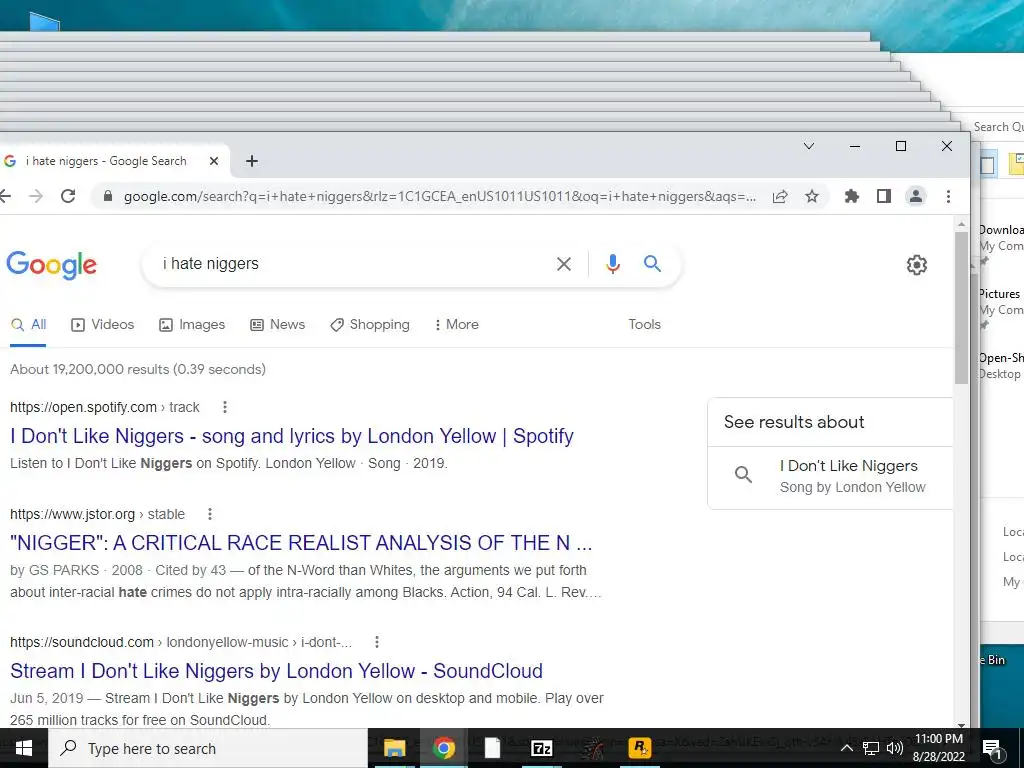
Task: Click the vertical scrollbar thumb of the page
Action: pyautogui.click(x=961, y=307)
